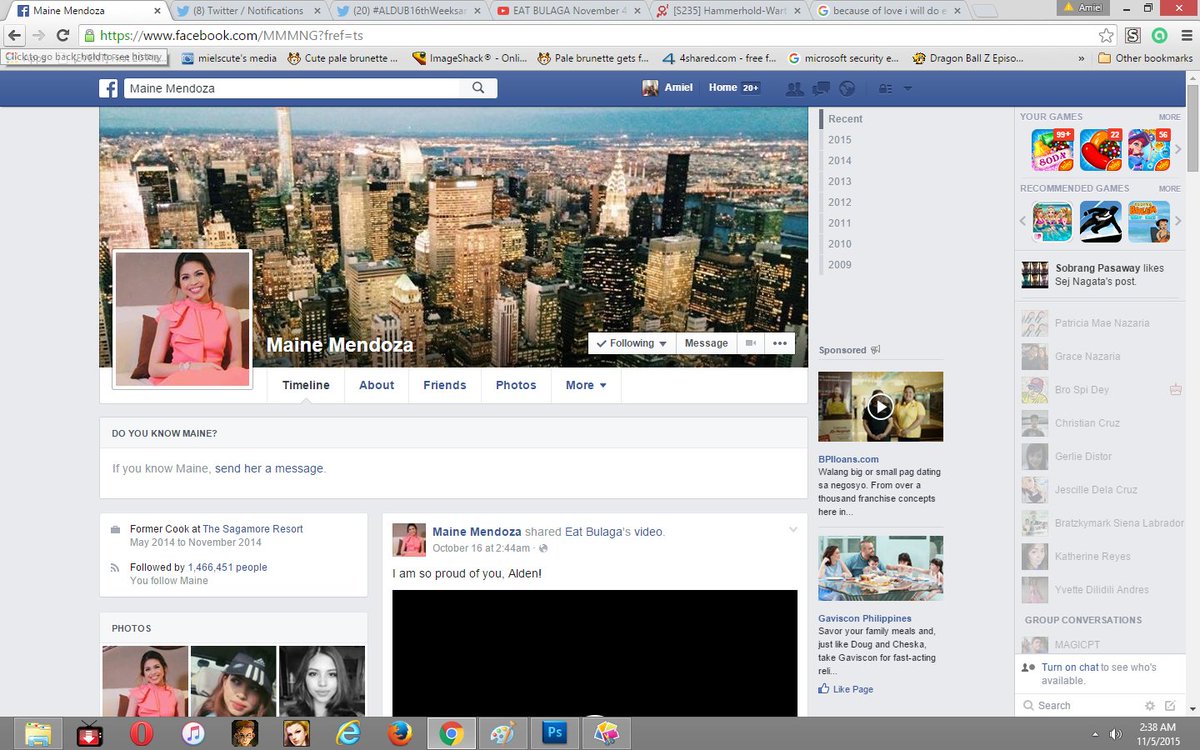Viewport: 1200px width, 750px height.
Task: Open the More tab dropdown
Action: point(586,385)
